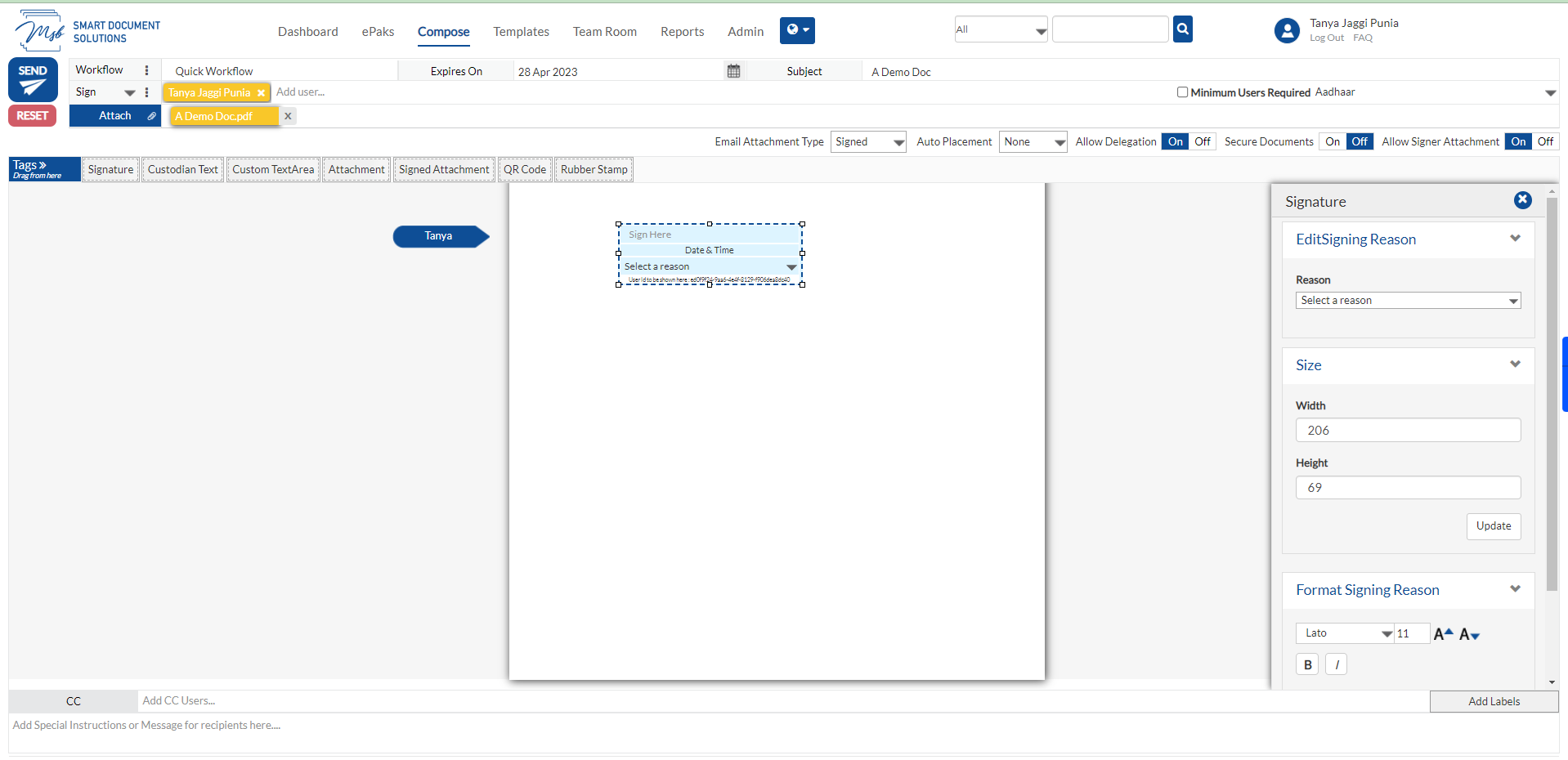Screen dimensions: 1568x760
Task: Click the Add CC Users field
Action: point(783,701)
